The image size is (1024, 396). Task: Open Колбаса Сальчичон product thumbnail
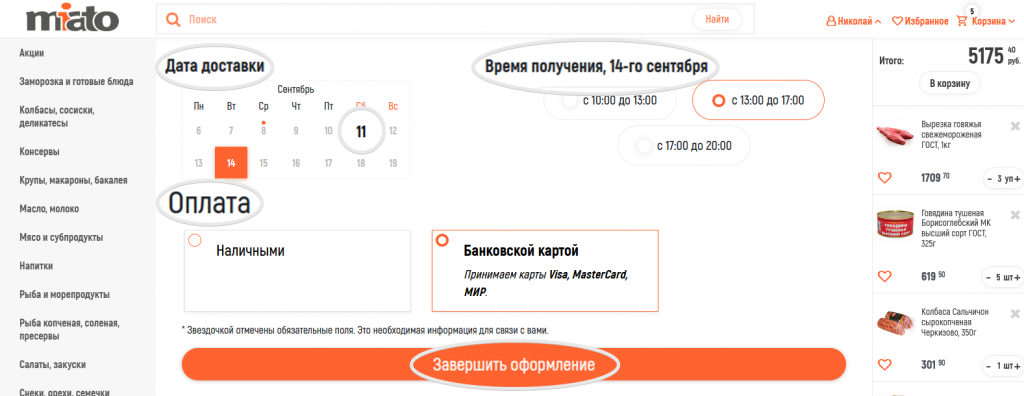coord(895,322)
